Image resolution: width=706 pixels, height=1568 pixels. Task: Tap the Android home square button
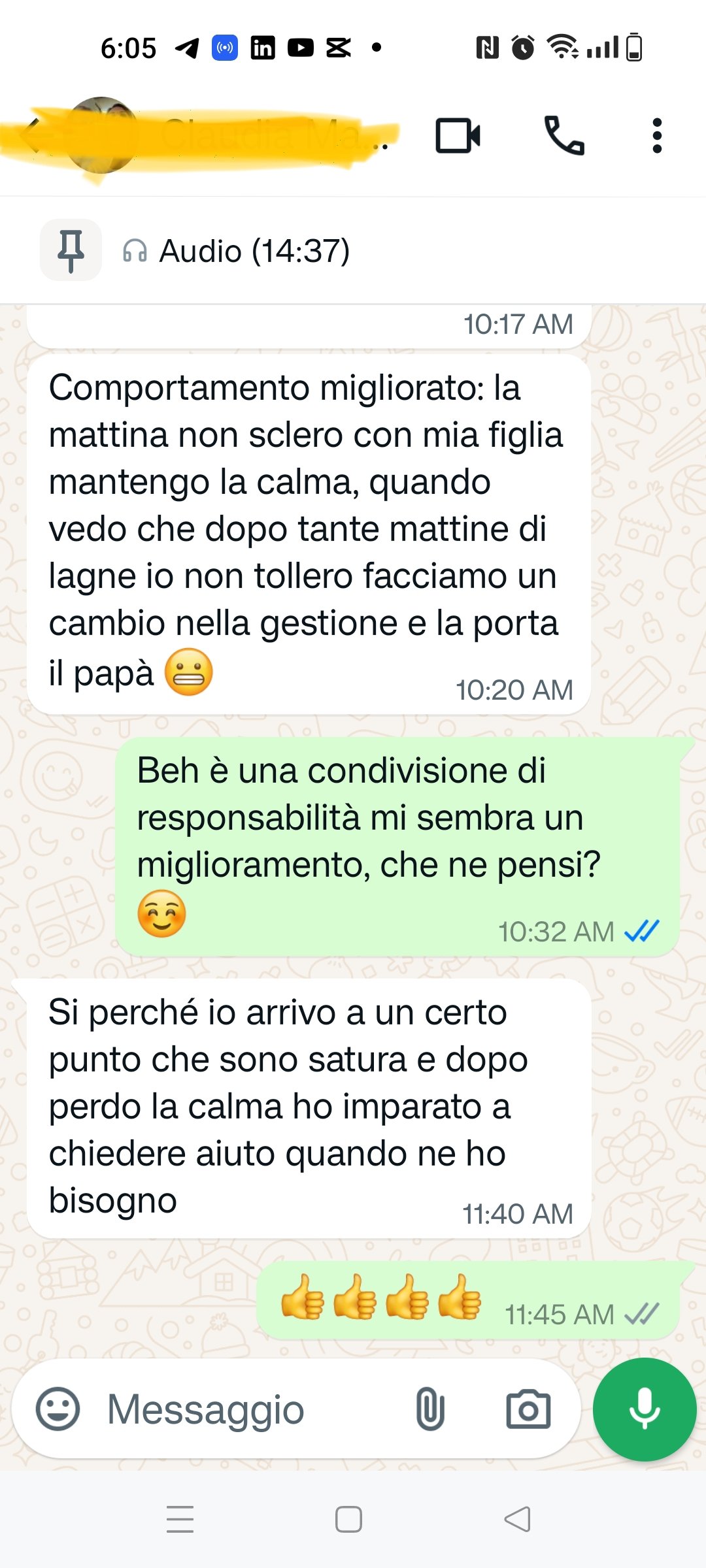[x=348, y=1519]
